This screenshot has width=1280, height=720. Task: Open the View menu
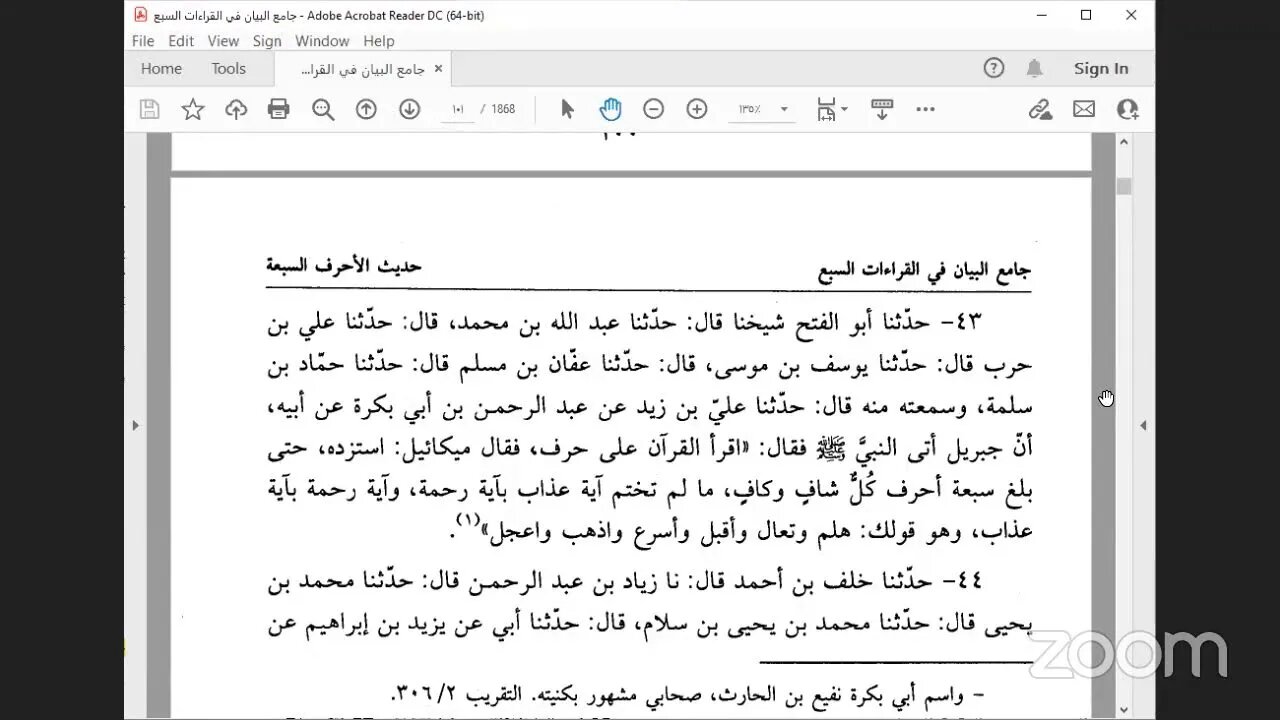(223, 41)
